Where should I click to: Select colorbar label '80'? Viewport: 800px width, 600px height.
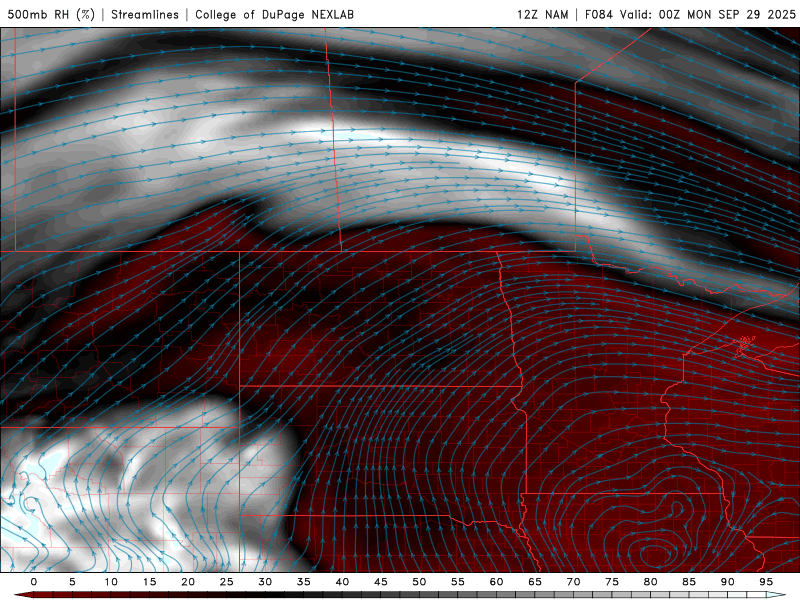650,582
